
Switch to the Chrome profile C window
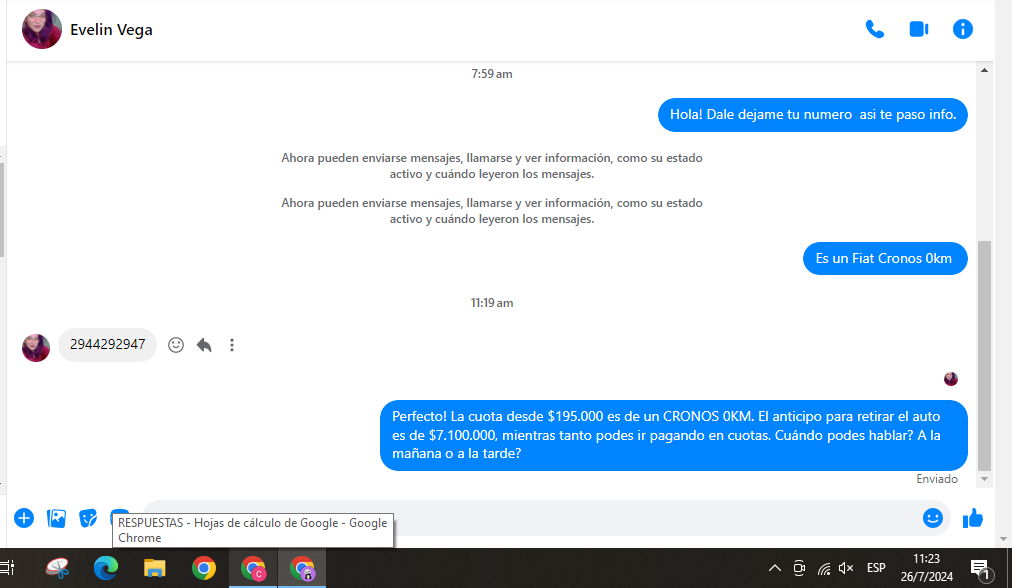point(253,568)
